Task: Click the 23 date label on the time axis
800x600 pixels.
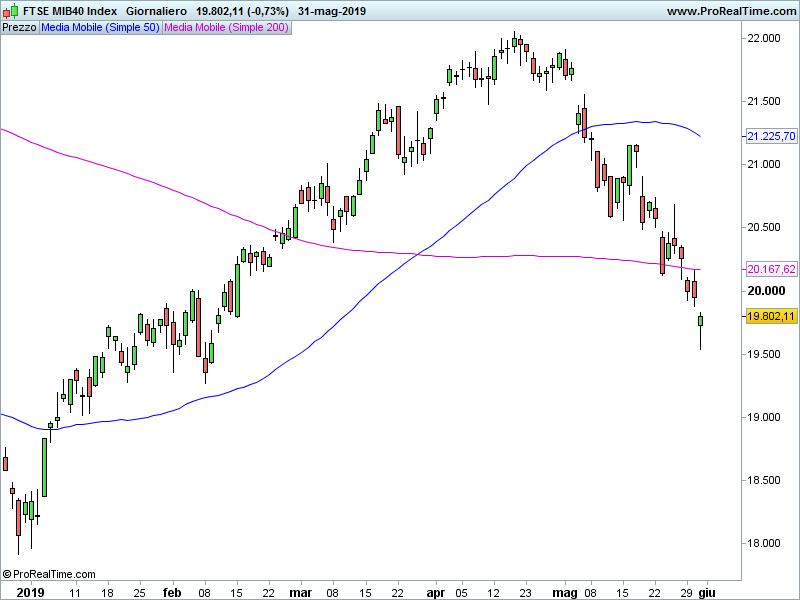Action: [526, 593]
